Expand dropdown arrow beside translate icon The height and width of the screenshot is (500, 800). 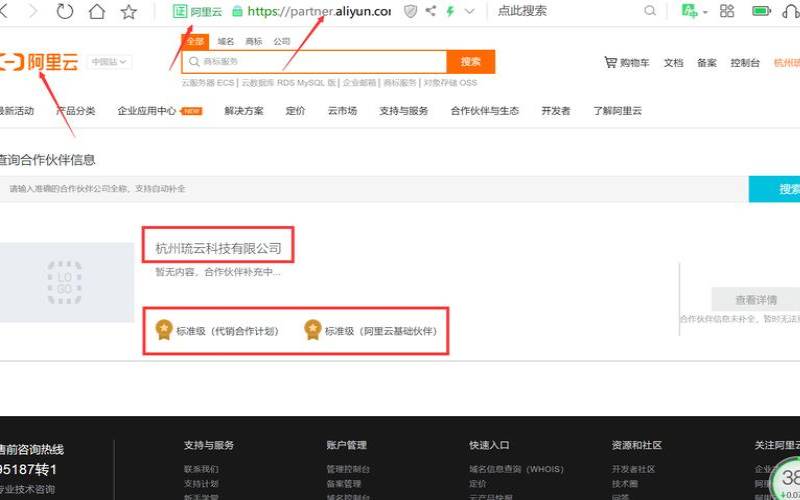click(705, 12)
